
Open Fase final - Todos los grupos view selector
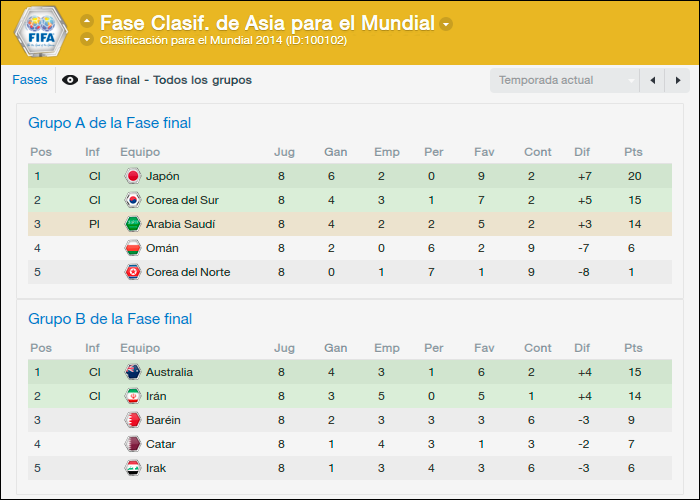click(x=168, y=80)
